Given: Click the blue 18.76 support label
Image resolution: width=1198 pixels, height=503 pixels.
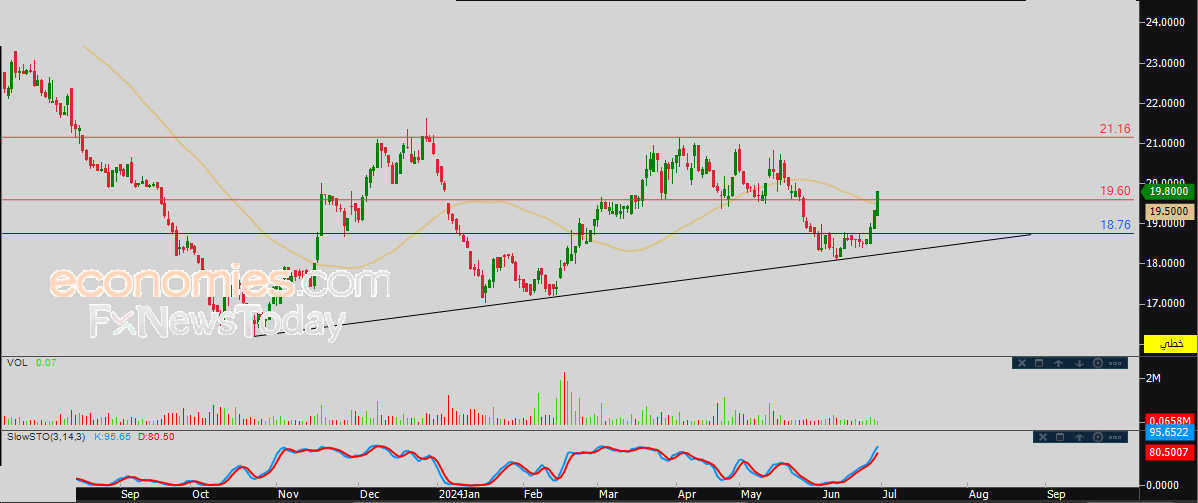Looking at the screenshot, I should coord(1115,226).
